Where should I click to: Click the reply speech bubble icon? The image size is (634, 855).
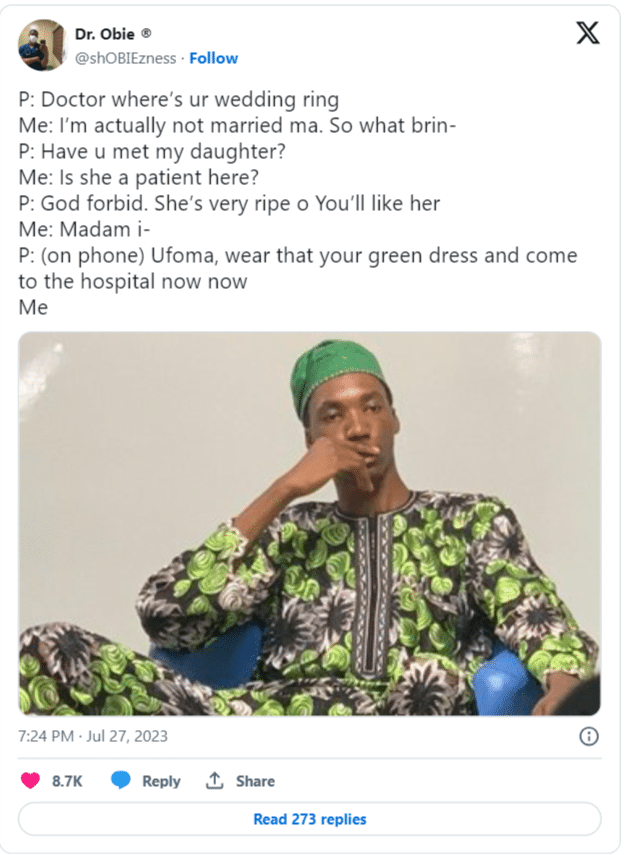[x=121, y=781]
